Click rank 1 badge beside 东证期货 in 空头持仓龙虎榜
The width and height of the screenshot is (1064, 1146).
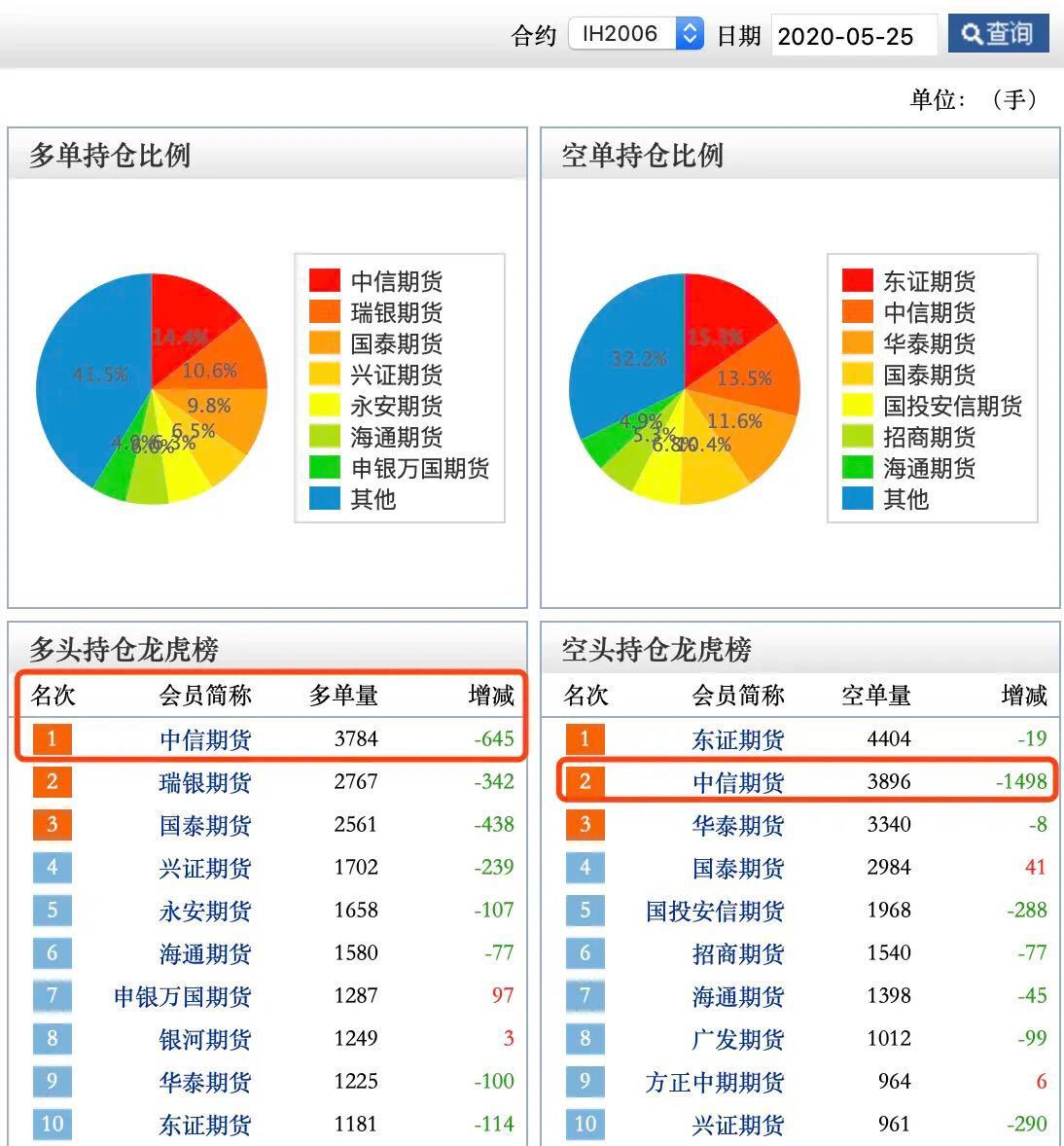click(x=585, y=739)
